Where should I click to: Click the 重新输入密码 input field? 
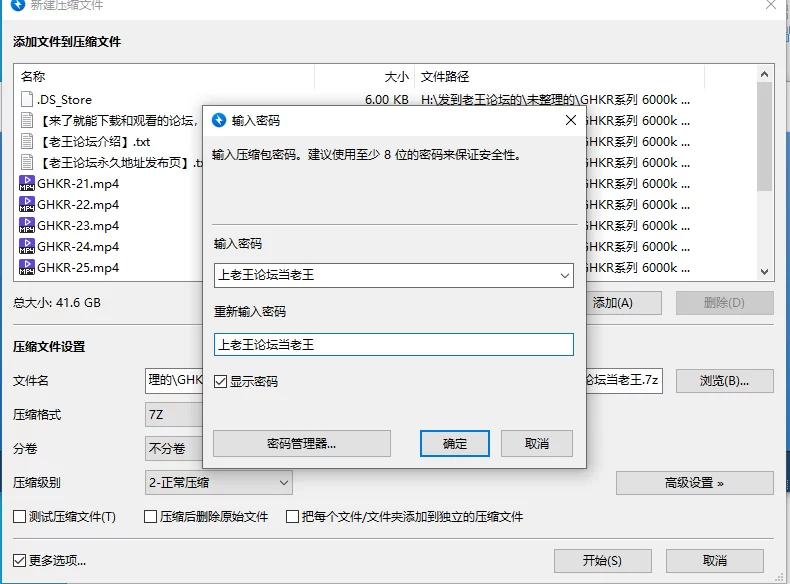click(393, 345)
